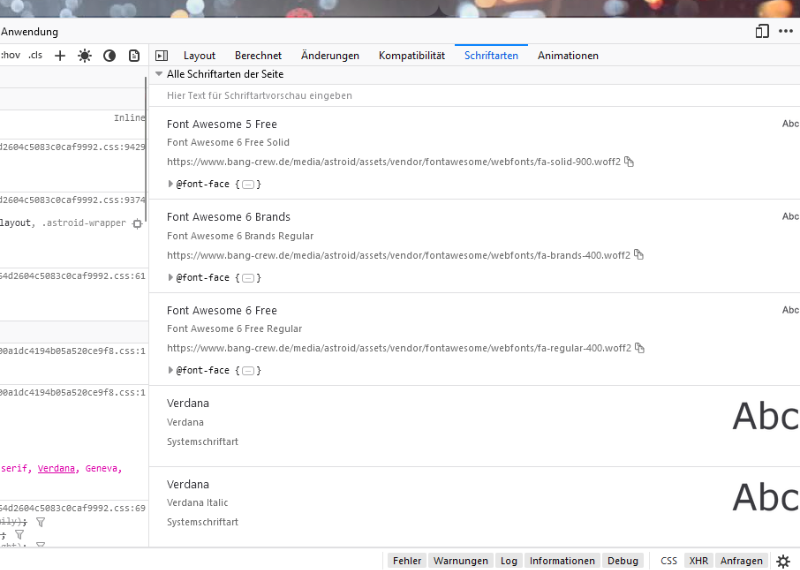Select the Schriftarten tab

click(491, 56)
